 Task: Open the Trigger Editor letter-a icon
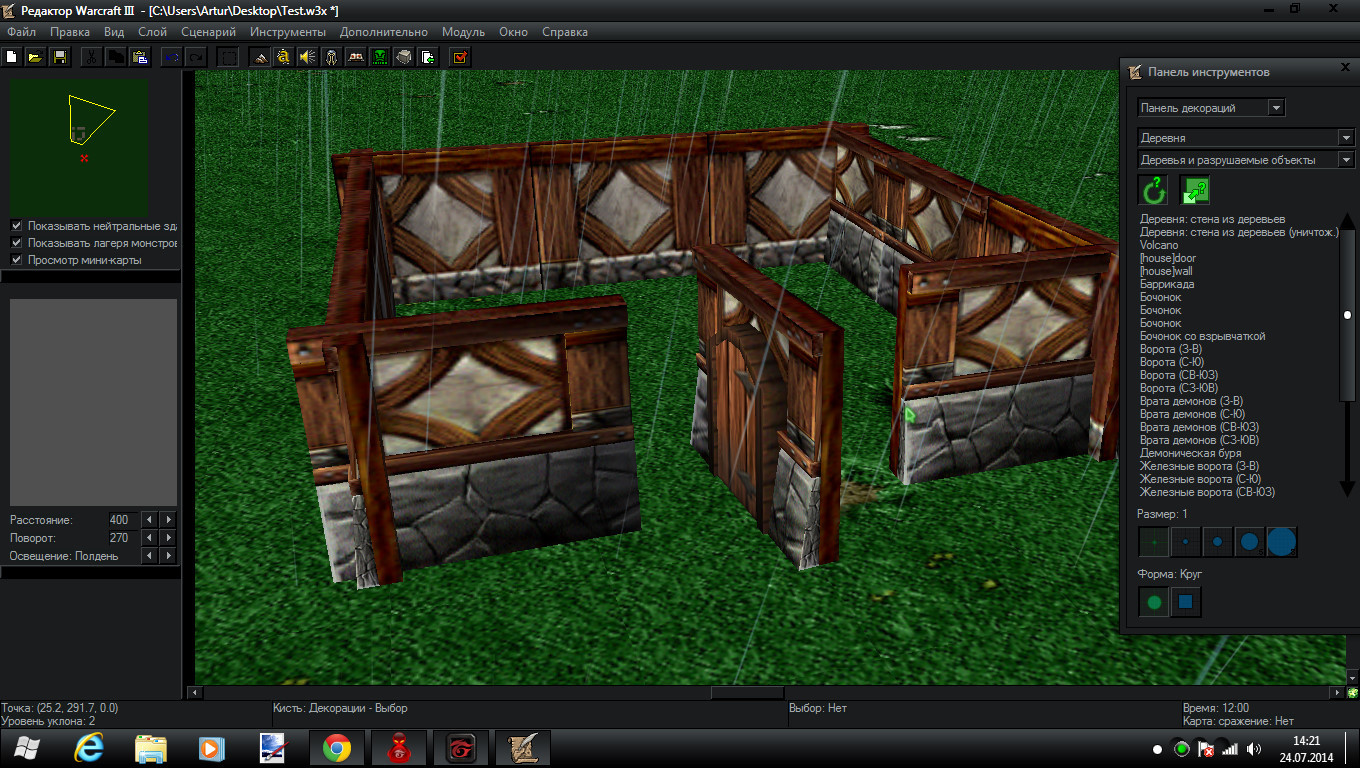(x=284, y=57)
